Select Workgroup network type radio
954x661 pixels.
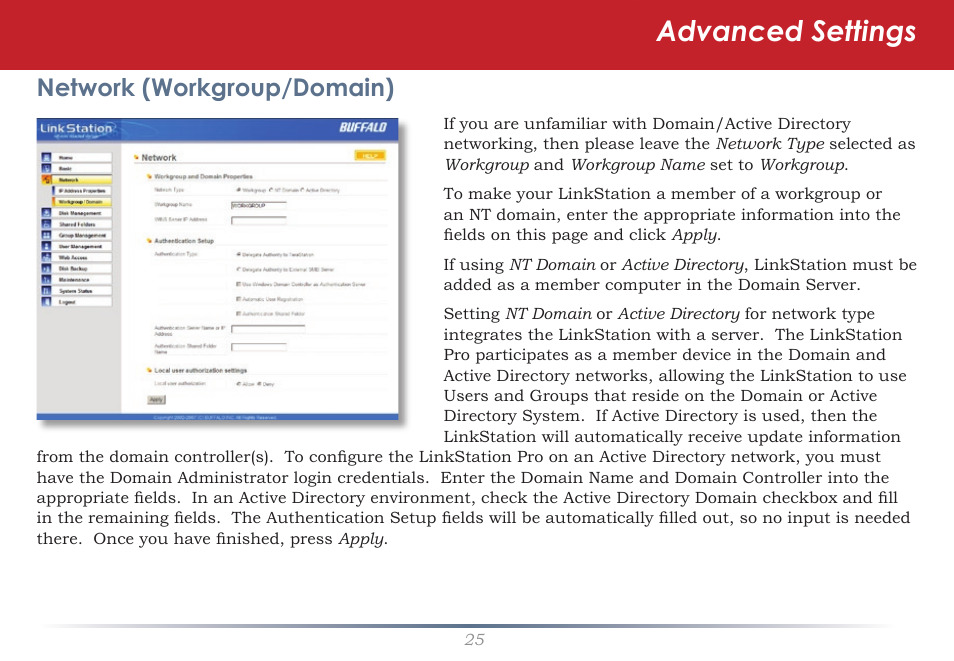238,190
